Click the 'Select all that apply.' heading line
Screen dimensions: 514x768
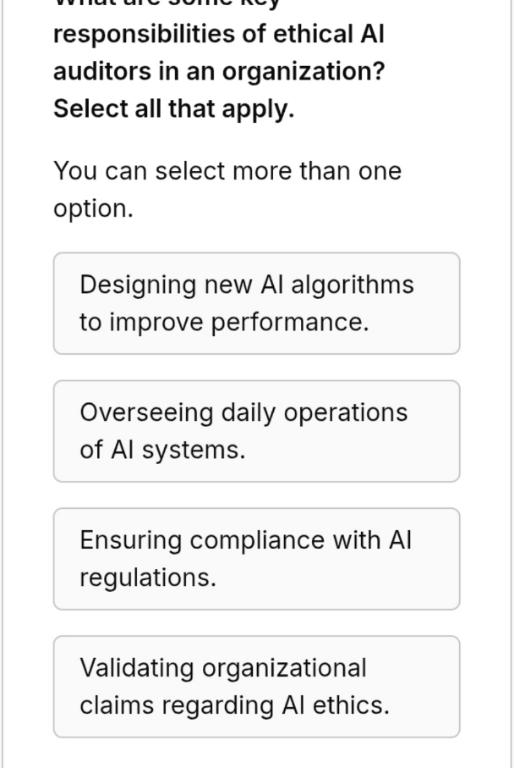click(x=173, y=109)
